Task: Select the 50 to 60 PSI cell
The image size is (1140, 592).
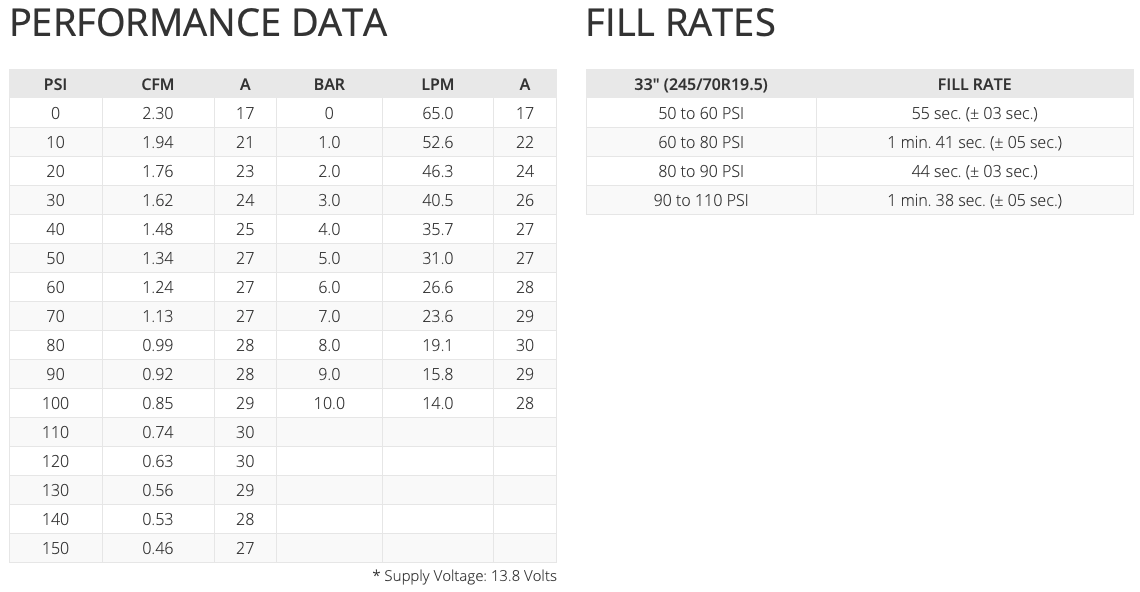Action: (701, 114)
